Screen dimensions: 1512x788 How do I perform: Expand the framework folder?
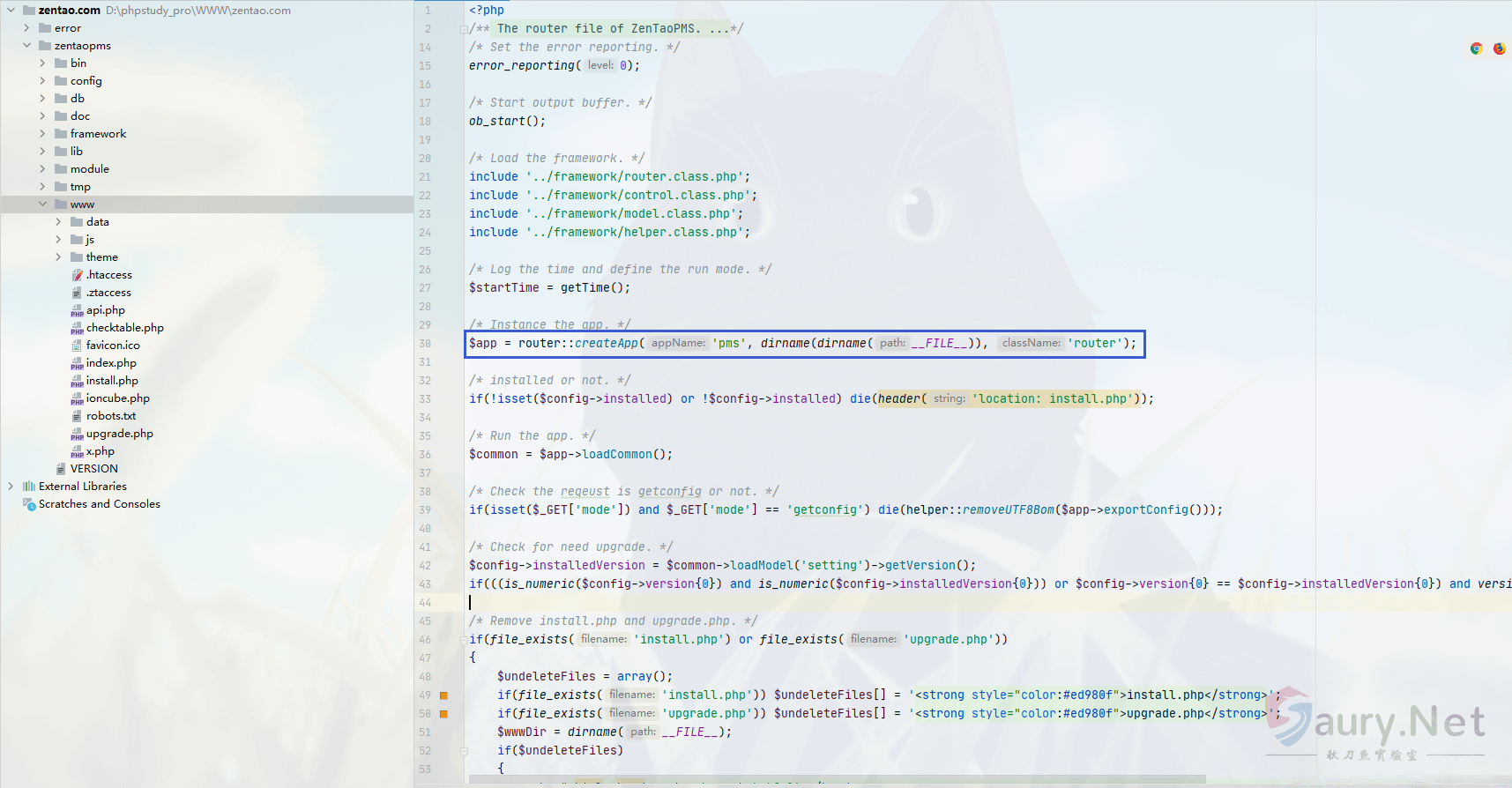(42, 134)
